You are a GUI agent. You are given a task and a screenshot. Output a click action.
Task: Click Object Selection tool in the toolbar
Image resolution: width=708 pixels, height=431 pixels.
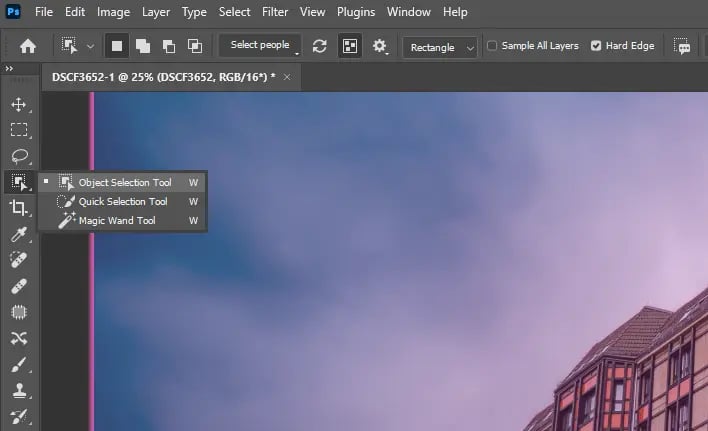pos(19,182)
